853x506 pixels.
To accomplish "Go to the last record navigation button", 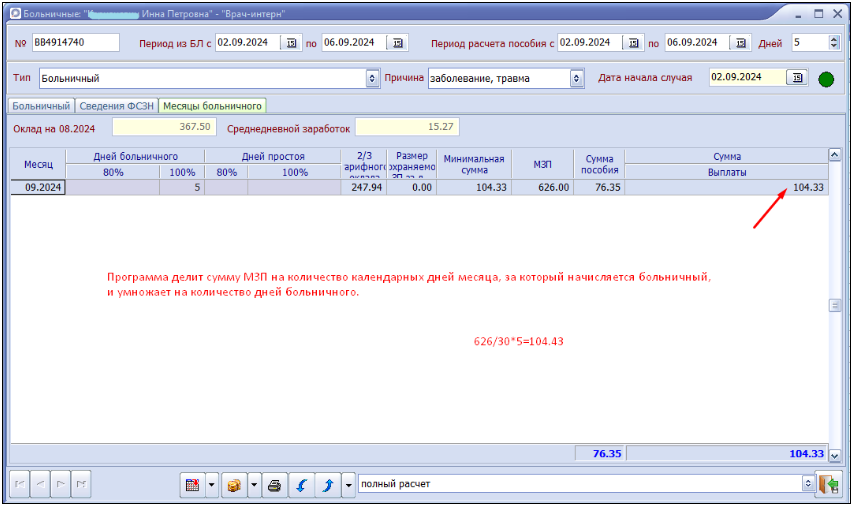I will 82,485.
